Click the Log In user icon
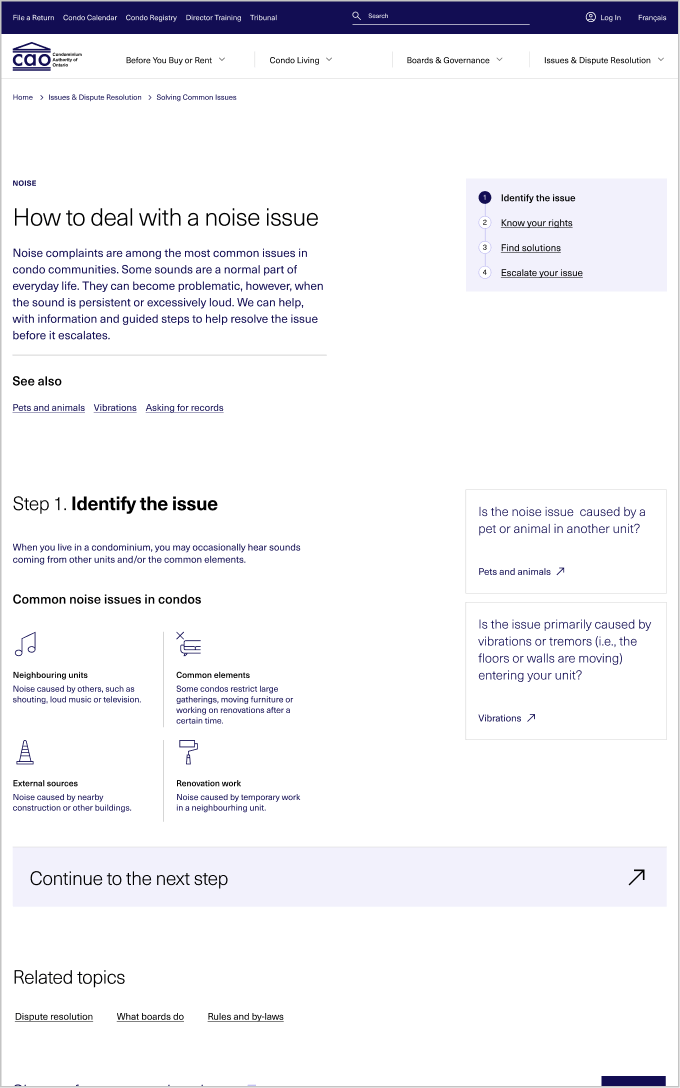680x1088 pixels. point(590,17)
